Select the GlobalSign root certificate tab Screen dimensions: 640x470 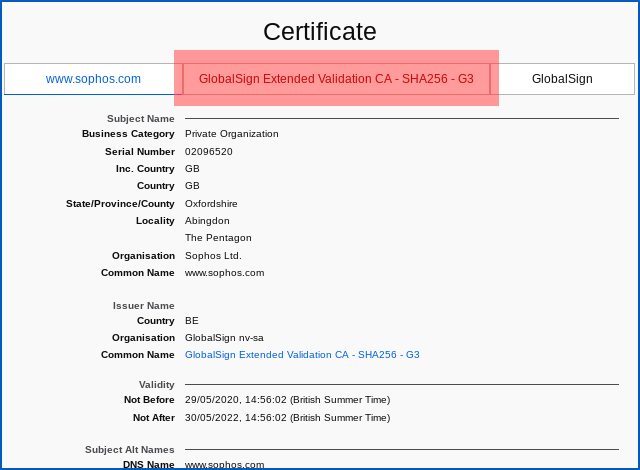(562, 79)
